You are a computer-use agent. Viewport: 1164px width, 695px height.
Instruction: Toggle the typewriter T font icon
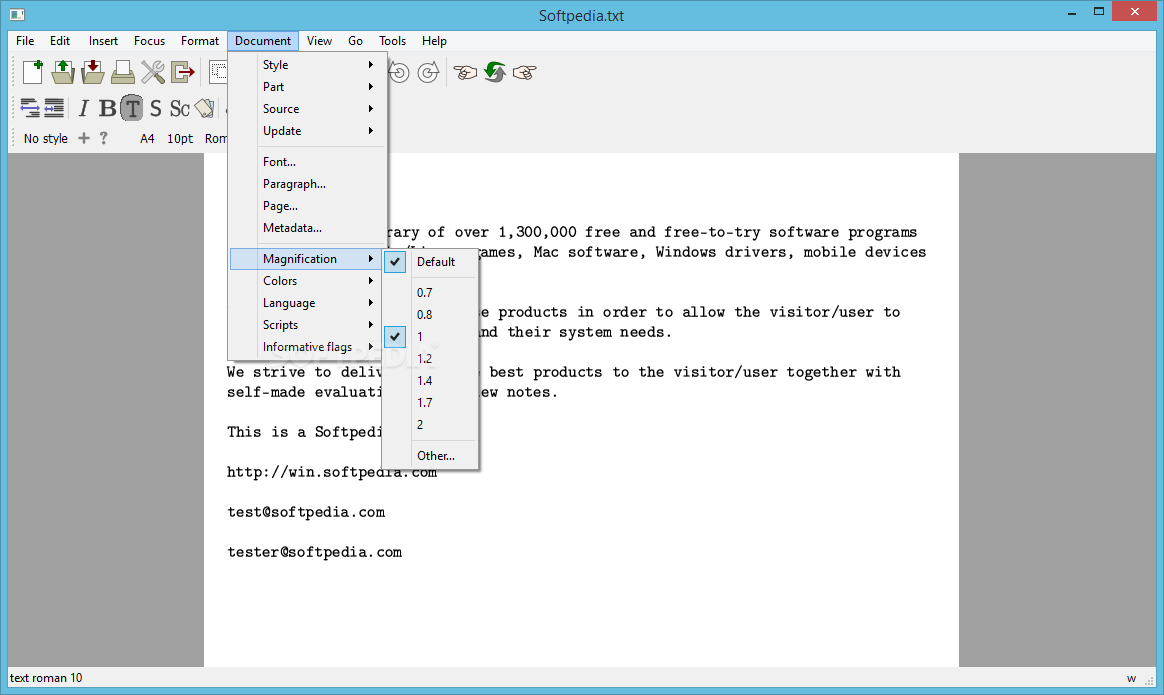[x=131, y=108]
